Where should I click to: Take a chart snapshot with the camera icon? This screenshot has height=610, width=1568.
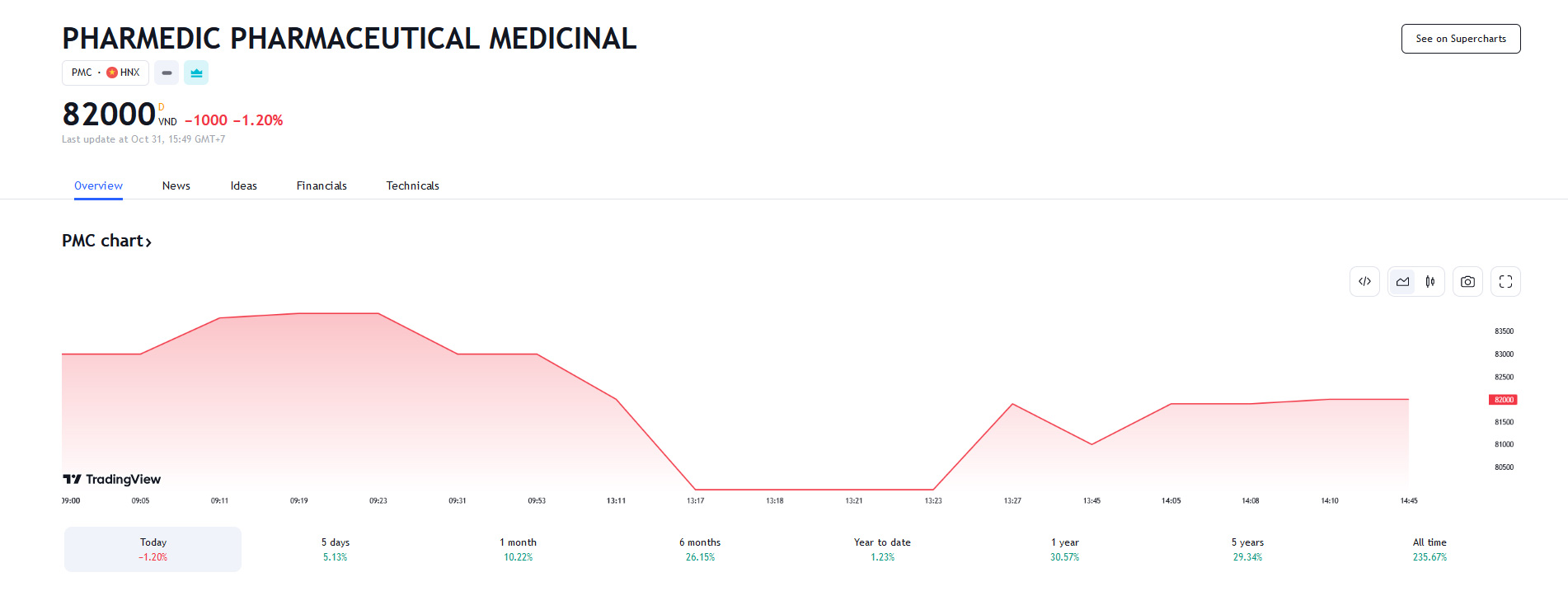click(x=1467, y=282)
